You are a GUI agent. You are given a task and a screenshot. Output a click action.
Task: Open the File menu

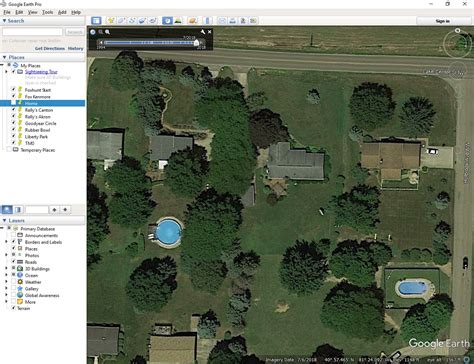(x=7, y=12)
